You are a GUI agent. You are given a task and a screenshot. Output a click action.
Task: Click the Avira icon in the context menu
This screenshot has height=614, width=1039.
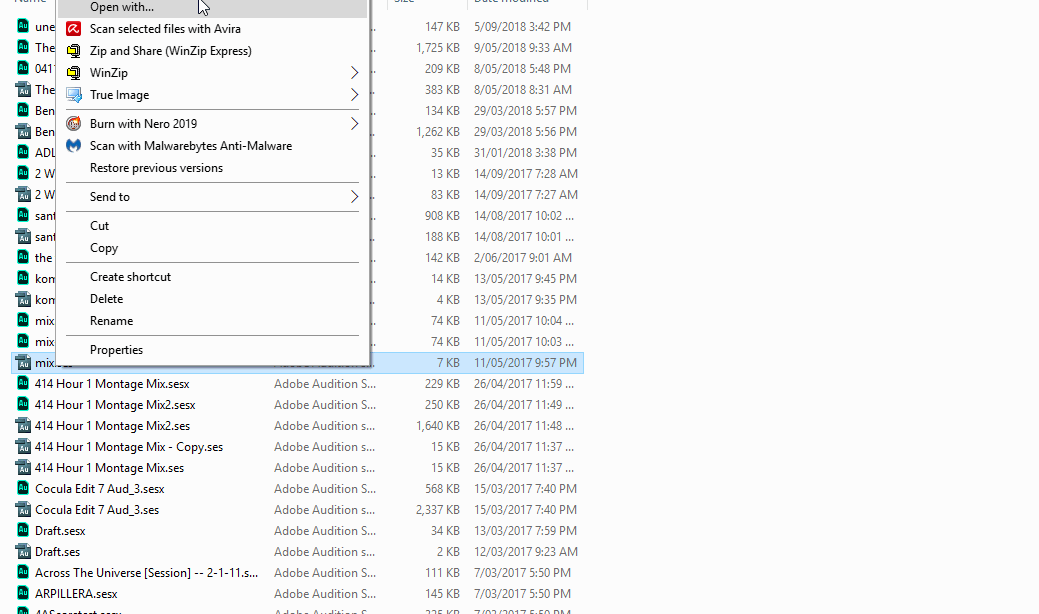click(x=74, y=28)
